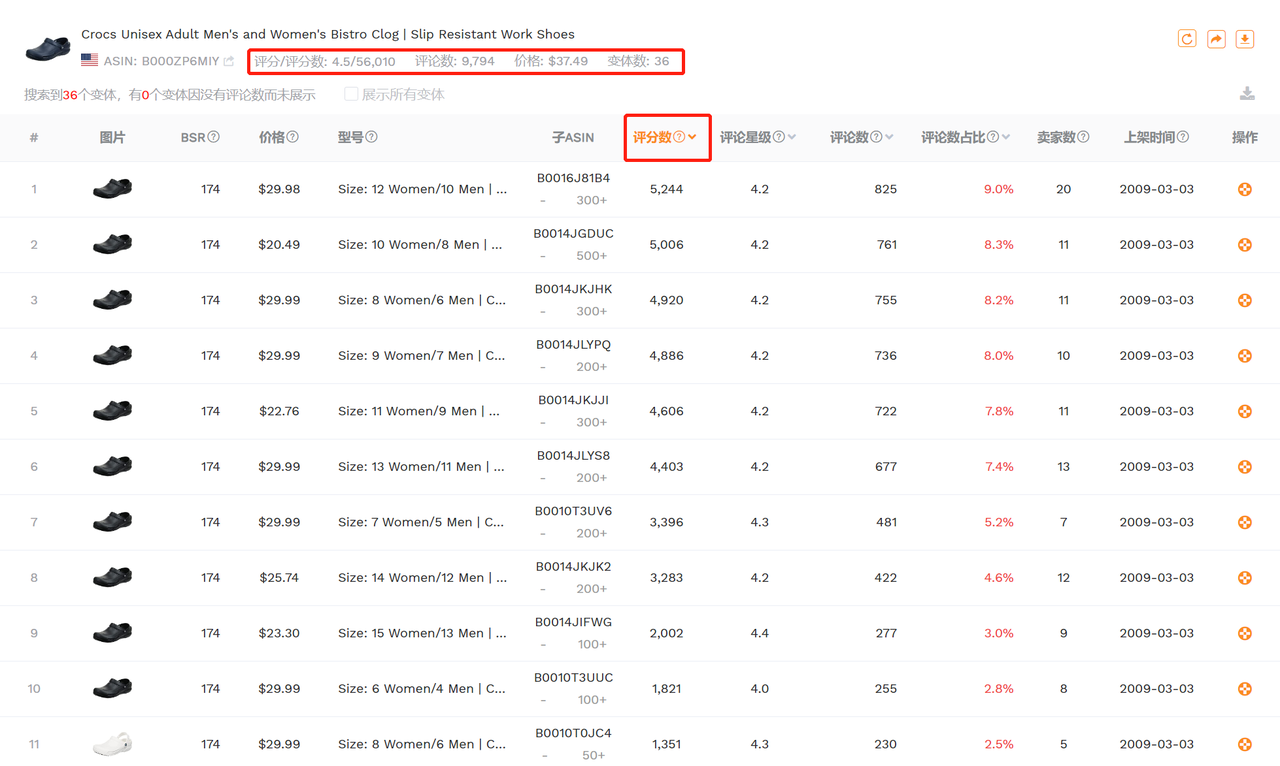This screenshot has height=766, width=1280.
Task: Click model text Size: 15 Women/13 Men
Action: (x=422, y=633)
